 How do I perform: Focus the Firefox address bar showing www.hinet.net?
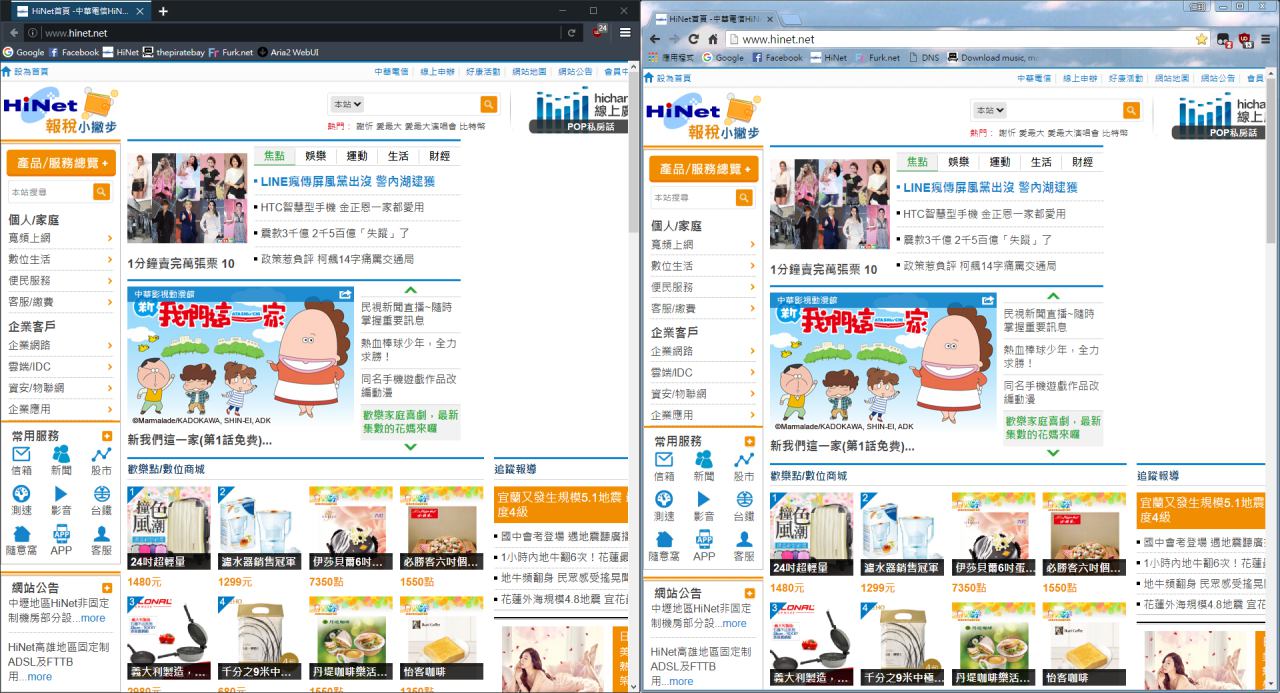pyautogui.click(x=300, y=33)
